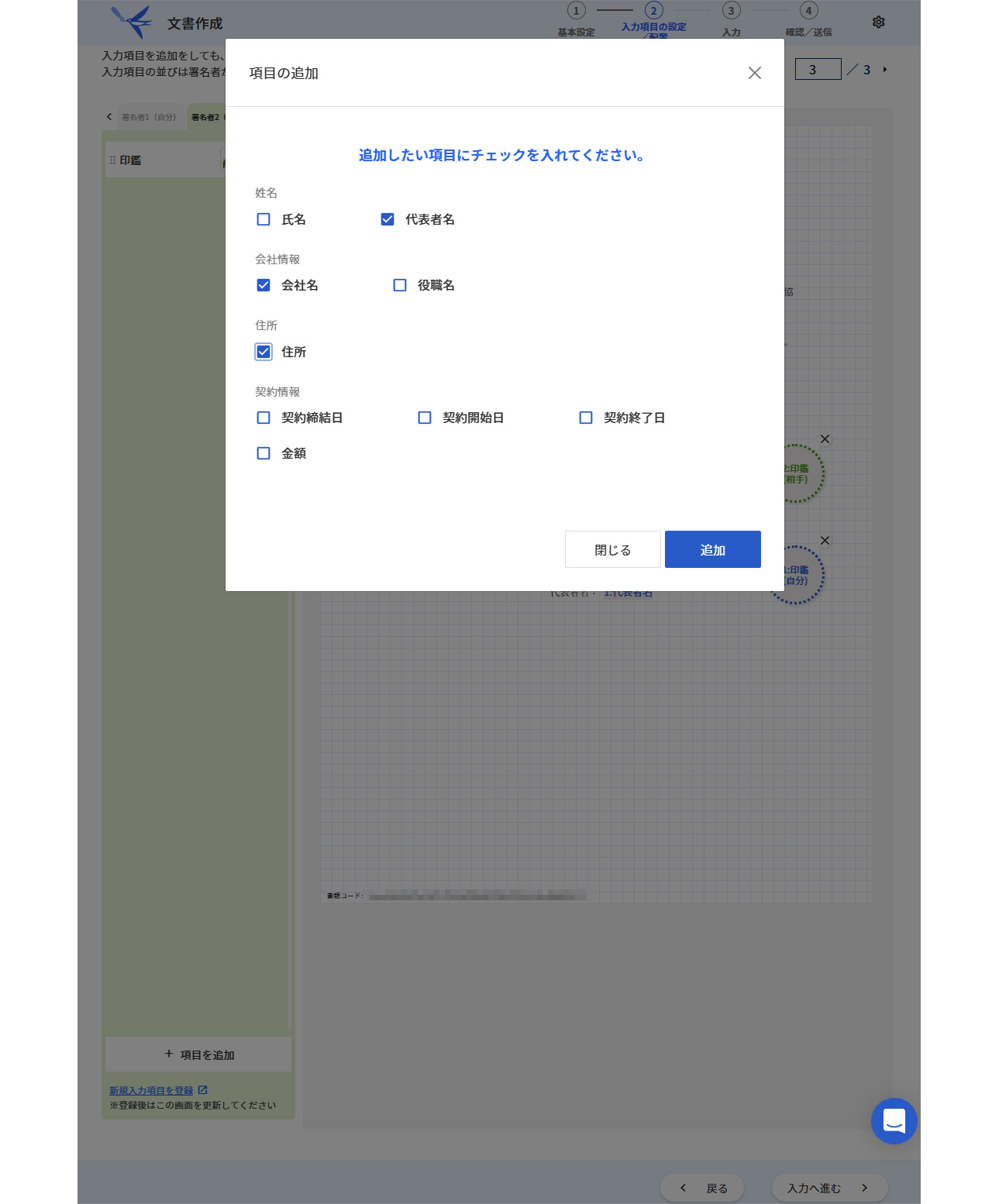Click the 戻る button
992x1204 pixels.
tap(702, 1188)
